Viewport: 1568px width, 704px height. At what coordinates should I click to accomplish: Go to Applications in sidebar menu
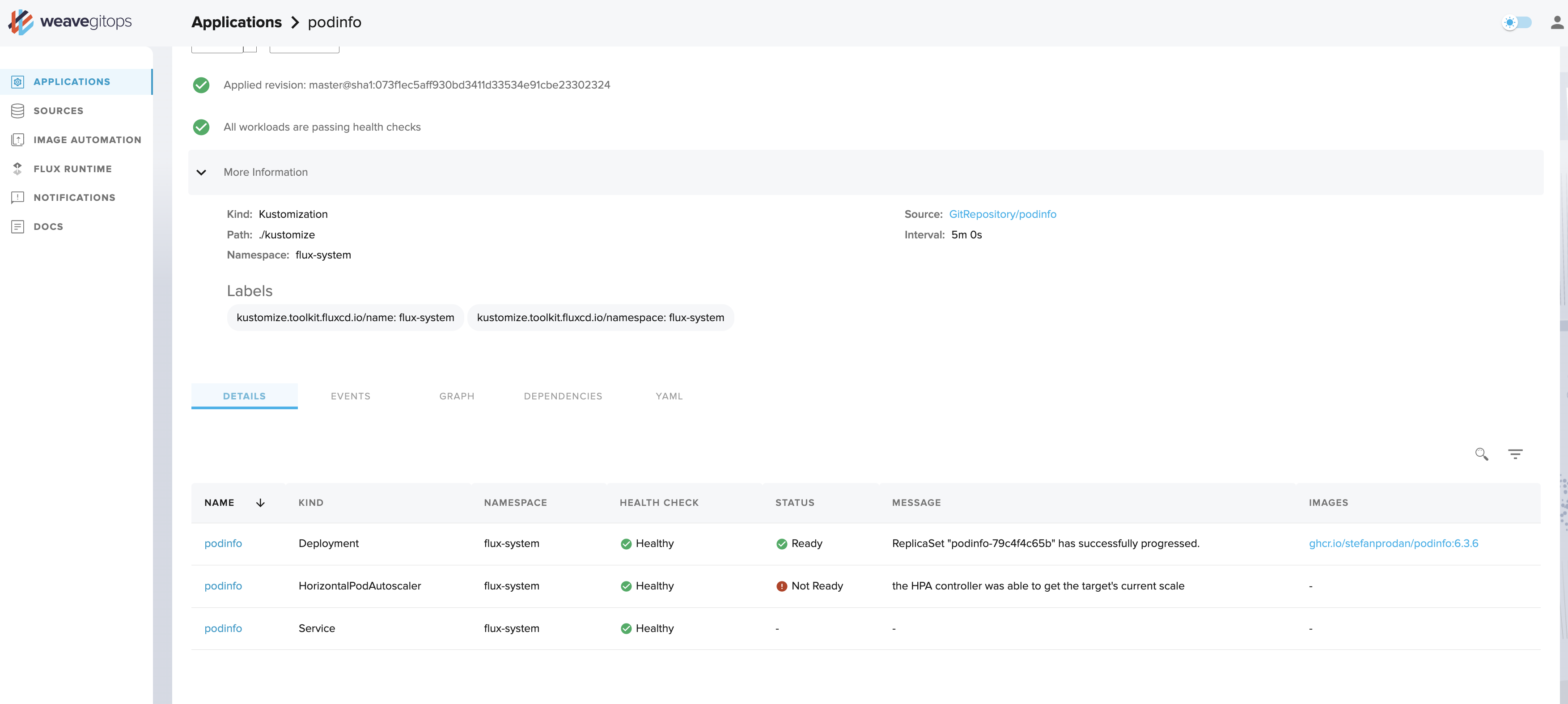click(76, 81)
